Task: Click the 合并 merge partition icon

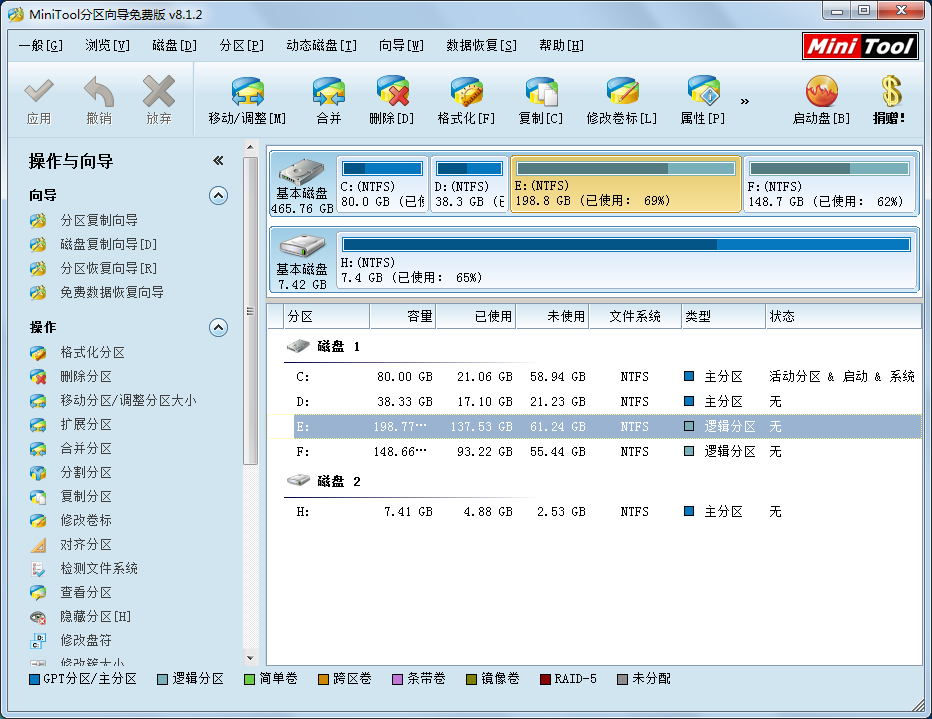Action: [x=328, y=93]
